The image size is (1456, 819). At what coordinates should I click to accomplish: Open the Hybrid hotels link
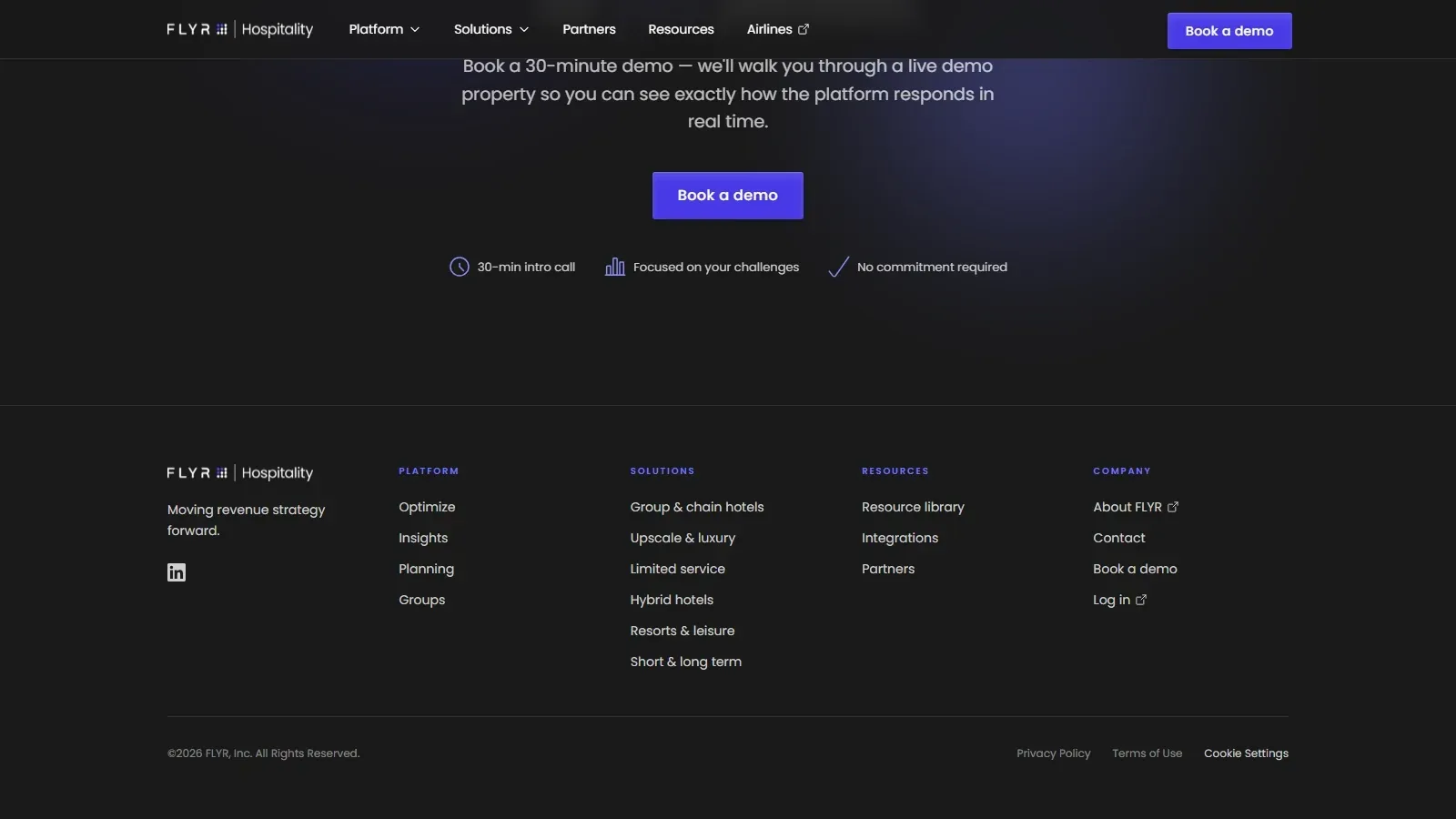tap(672, 600)
